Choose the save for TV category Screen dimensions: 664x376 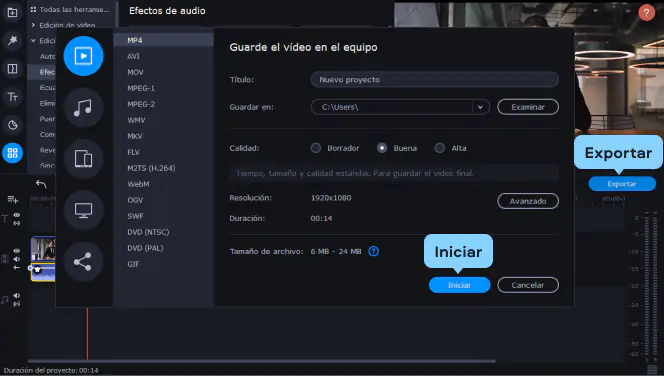pyautogui.click(x=83, y=210)
